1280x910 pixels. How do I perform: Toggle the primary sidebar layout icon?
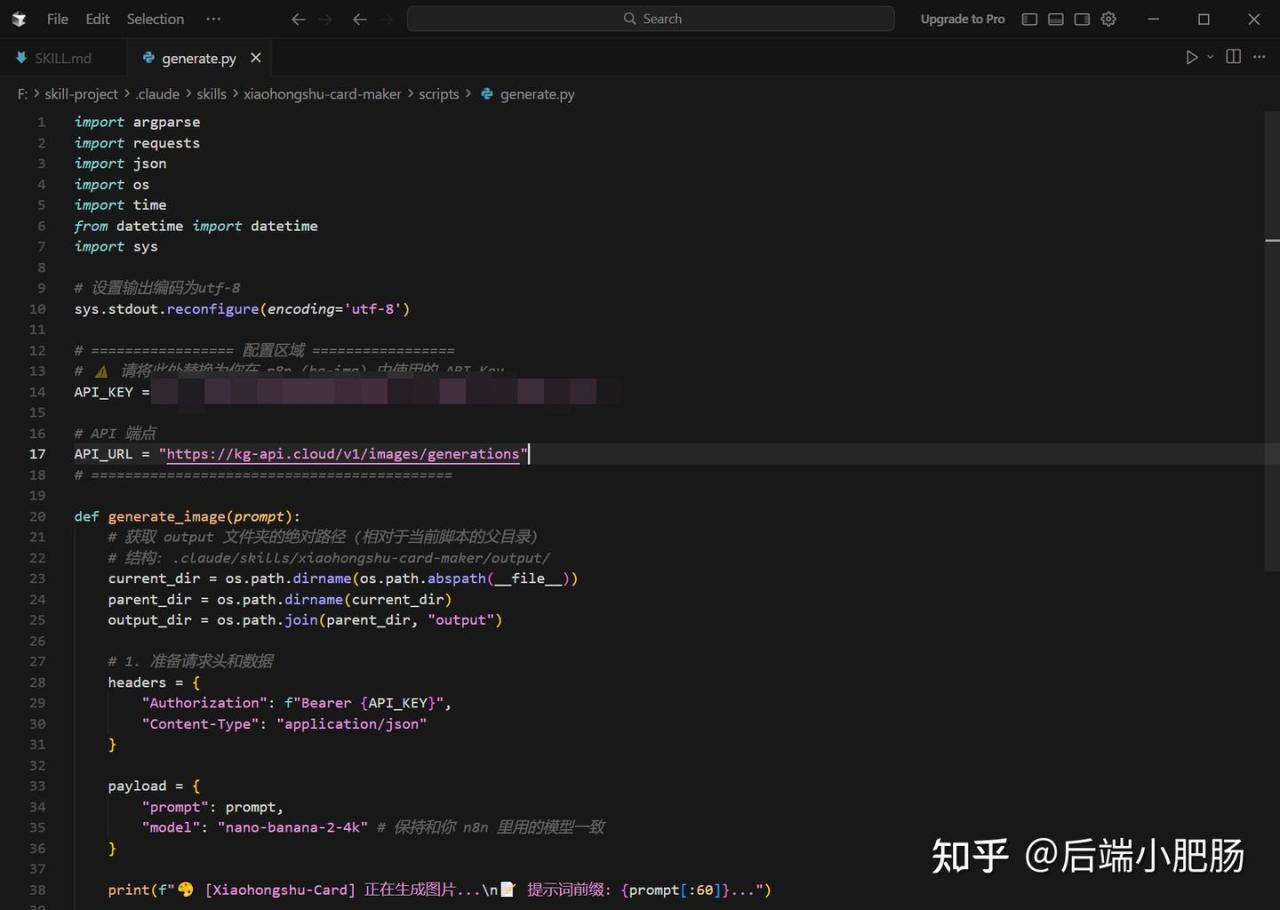(x=1029, y=19)
